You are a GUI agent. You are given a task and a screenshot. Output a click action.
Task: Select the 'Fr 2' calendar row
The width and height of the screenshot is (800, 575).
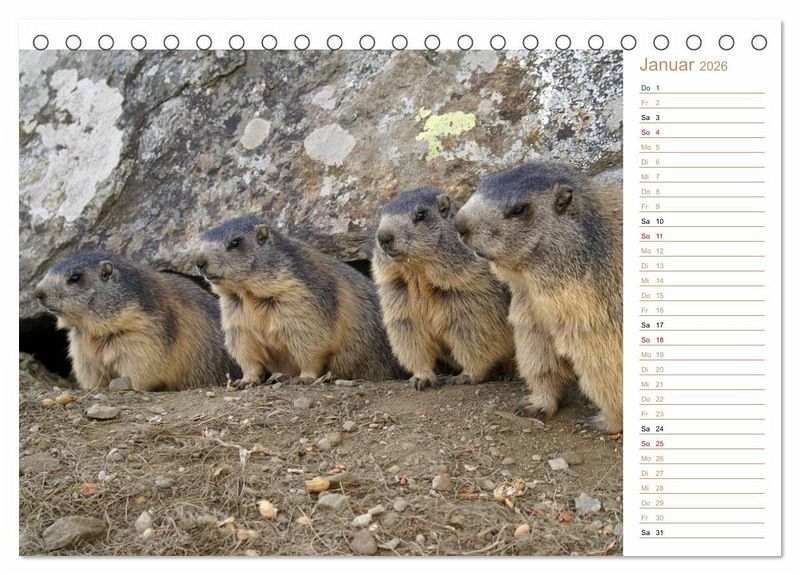[702, 103]
